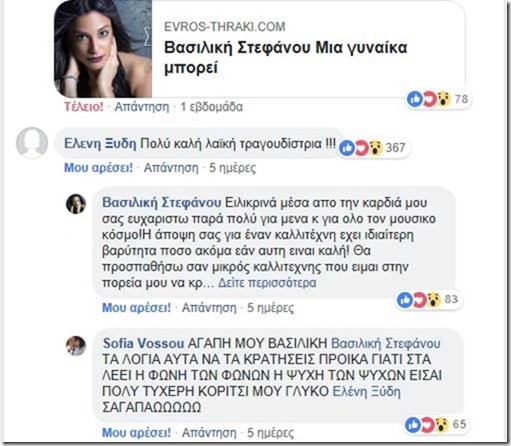The width and height of the screenshot is (511, 446).
Task: Open the reactions icons beside count 83
Action: 419,299
